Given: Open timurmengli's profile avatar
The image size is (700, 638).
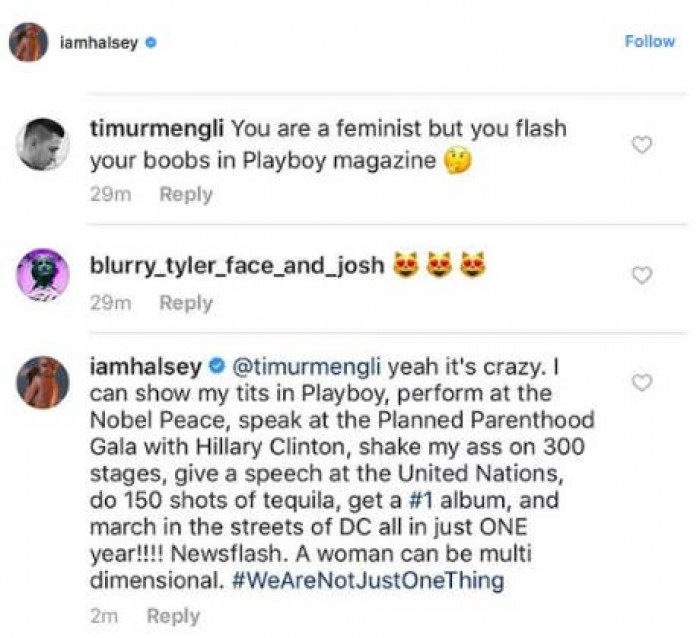Looking at the screenshot, I should coord(42,144).
